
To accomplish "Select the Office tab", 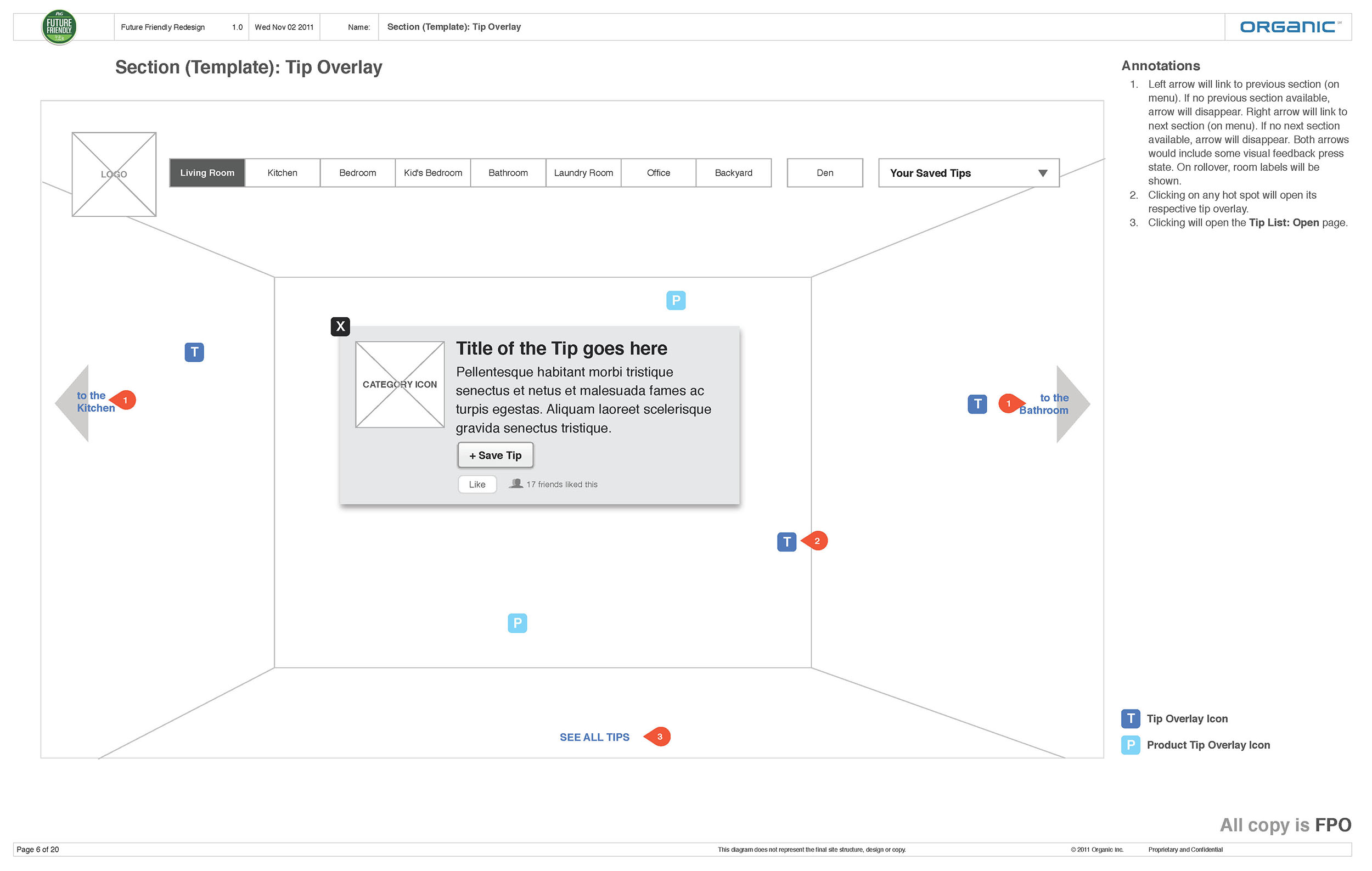I will click(x=659, y=172).
